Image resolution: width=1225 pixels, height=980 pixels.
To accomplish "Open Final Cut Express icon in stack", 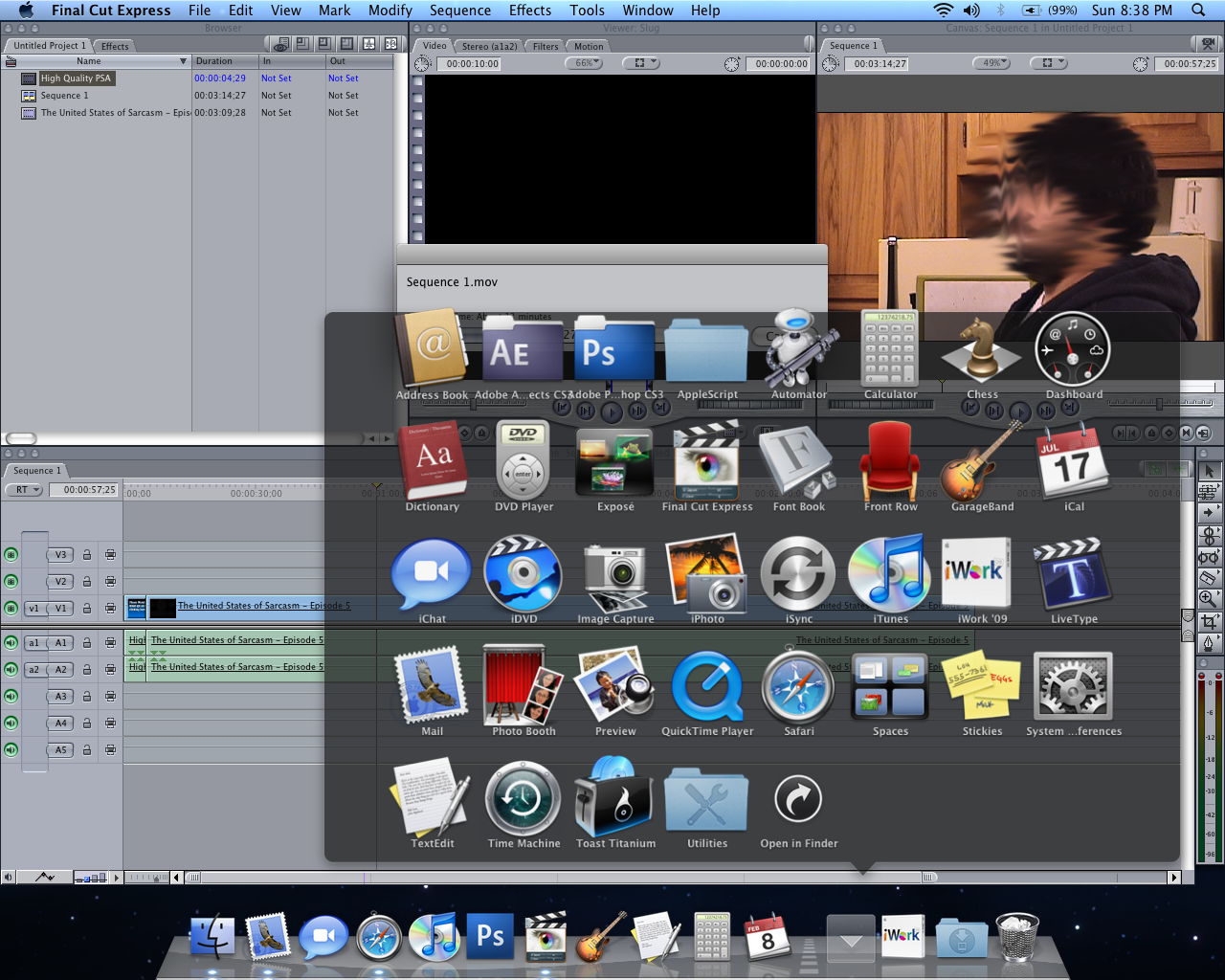I will click(707, 460).
